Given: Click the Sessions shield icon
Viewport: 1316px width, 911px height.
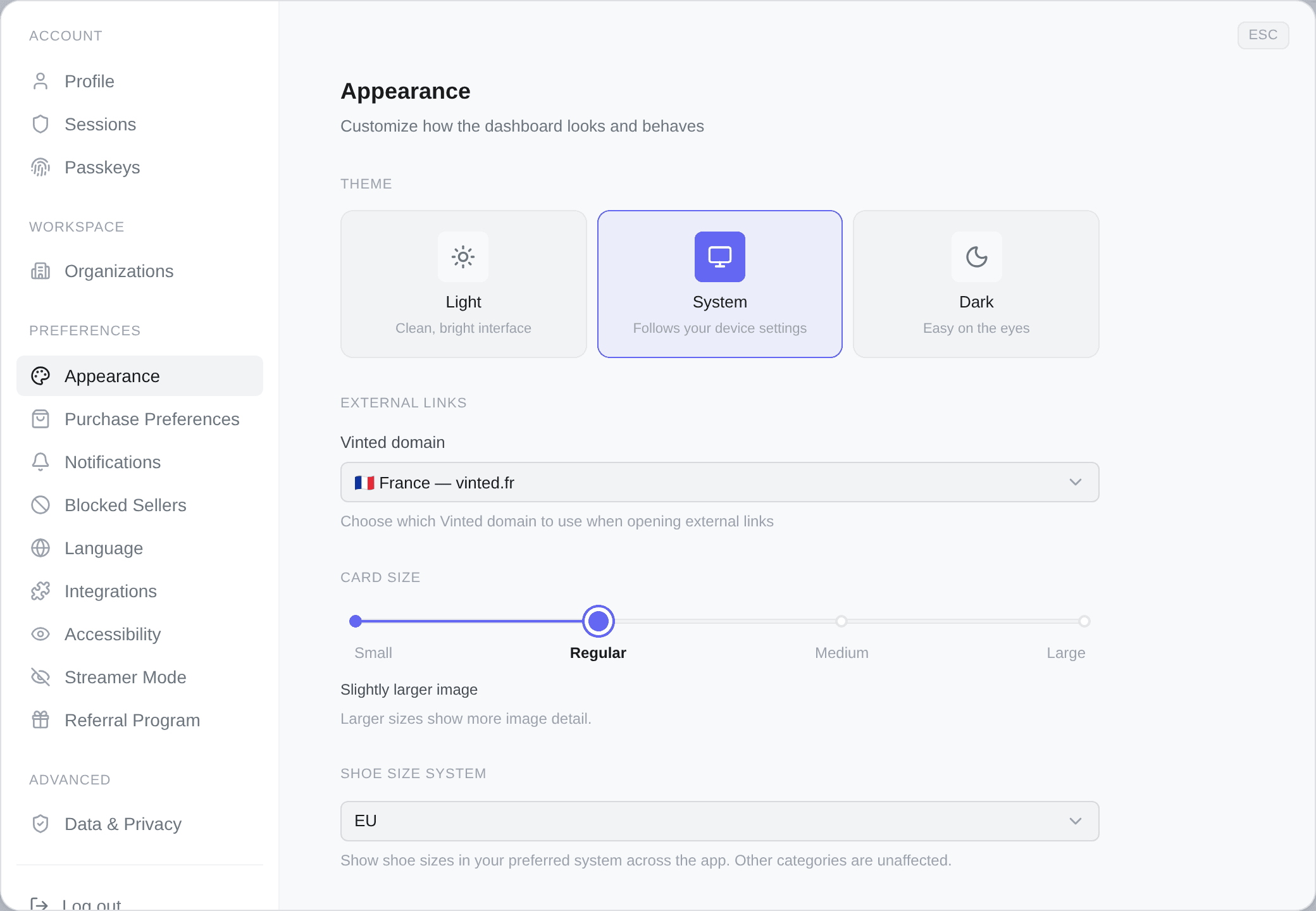Looking at the screenshot, I should [40, 125].
